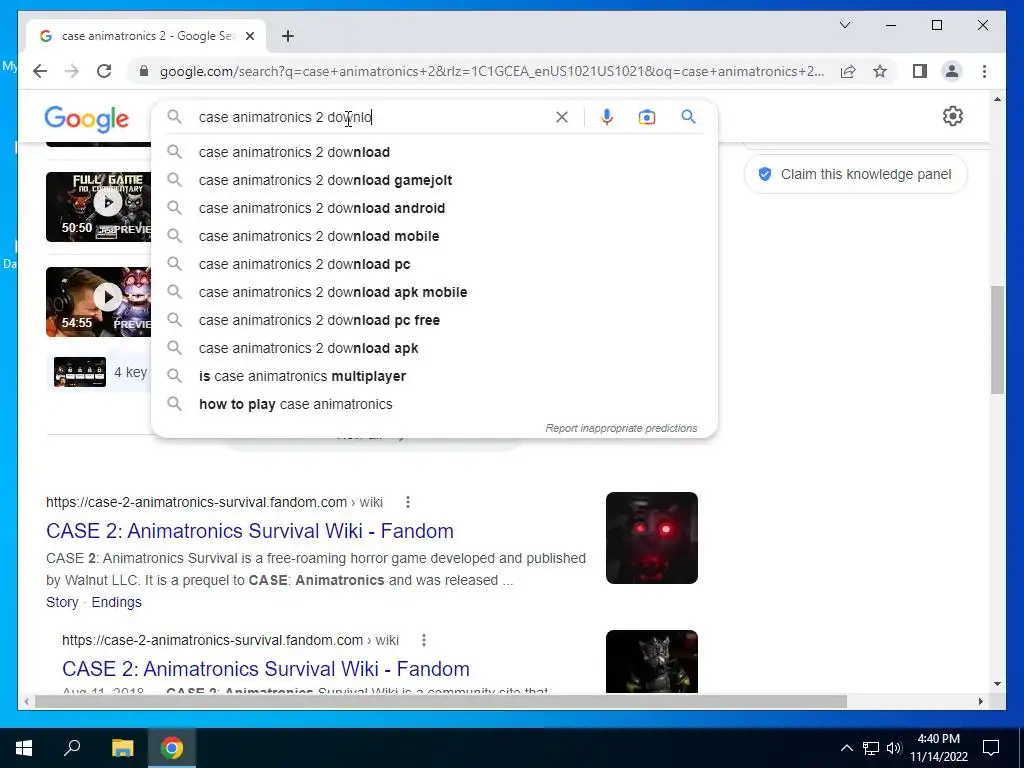Open volume control tray icon
This screenshot has height=768, width=1024.
point(894,748)
